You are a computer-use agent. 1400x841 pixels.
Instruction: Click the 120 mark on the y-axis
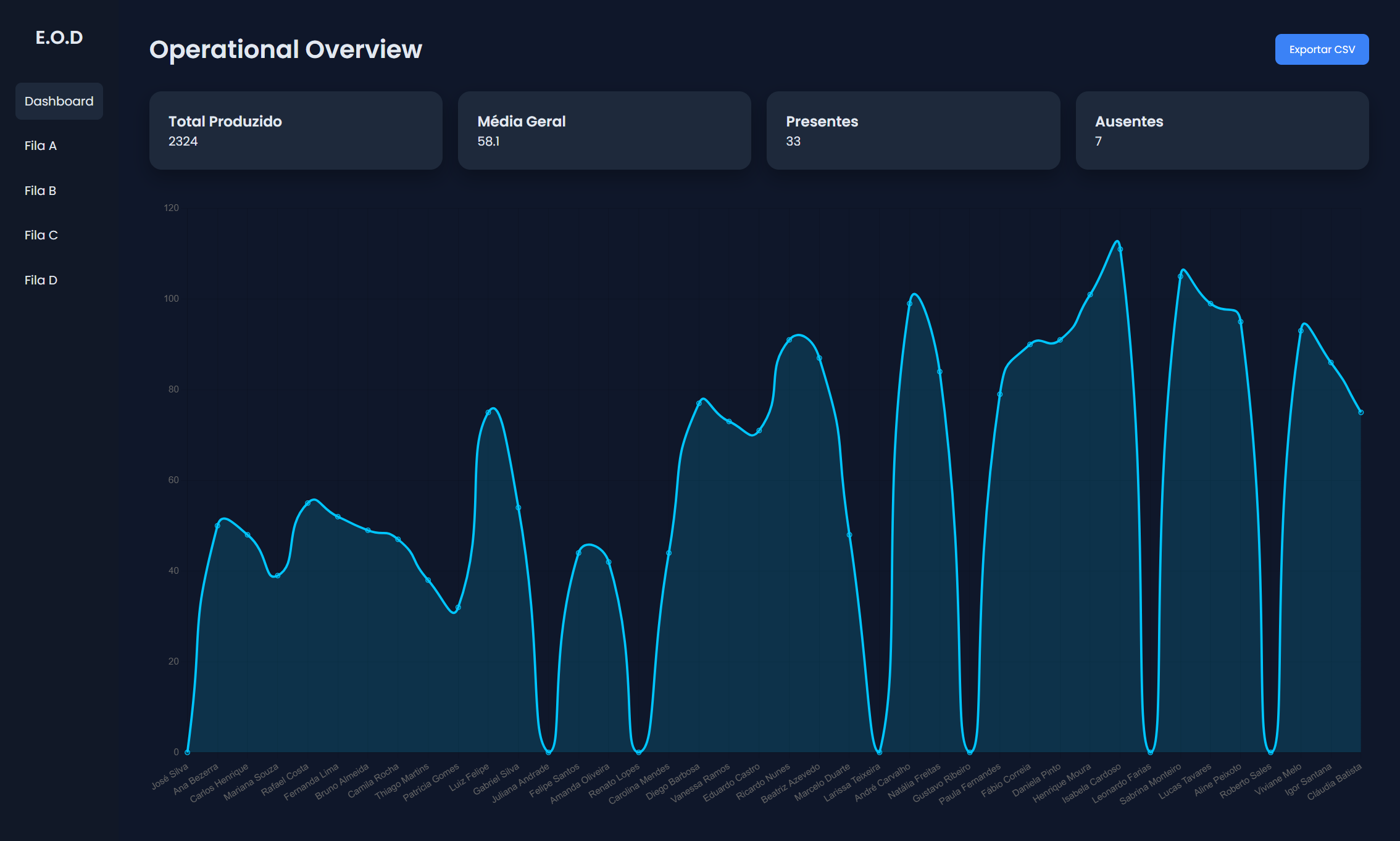(x=171, y=207)
